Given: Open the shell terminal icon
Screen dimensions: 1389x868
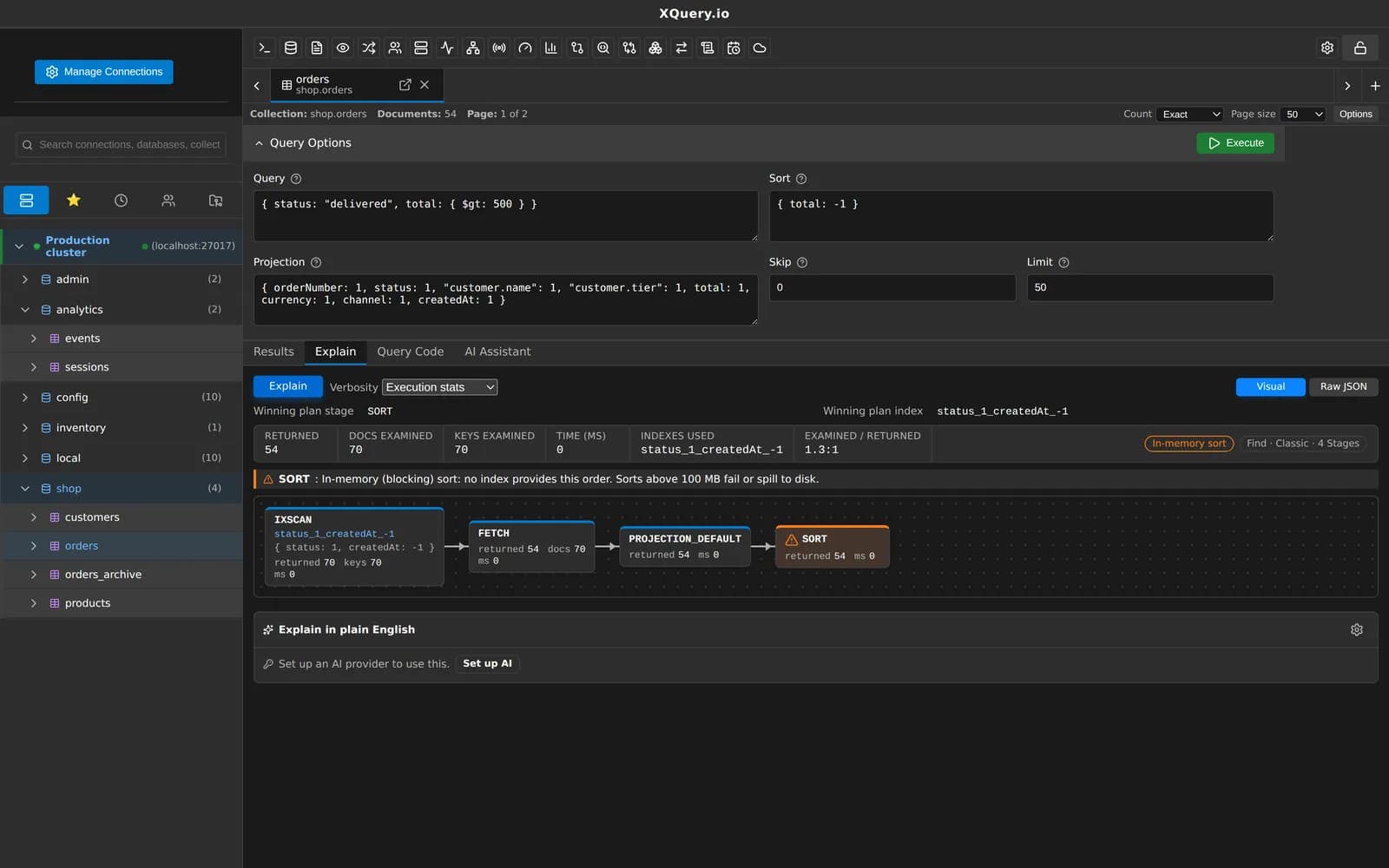Looking at the screenshot, I should coord(265,48).
